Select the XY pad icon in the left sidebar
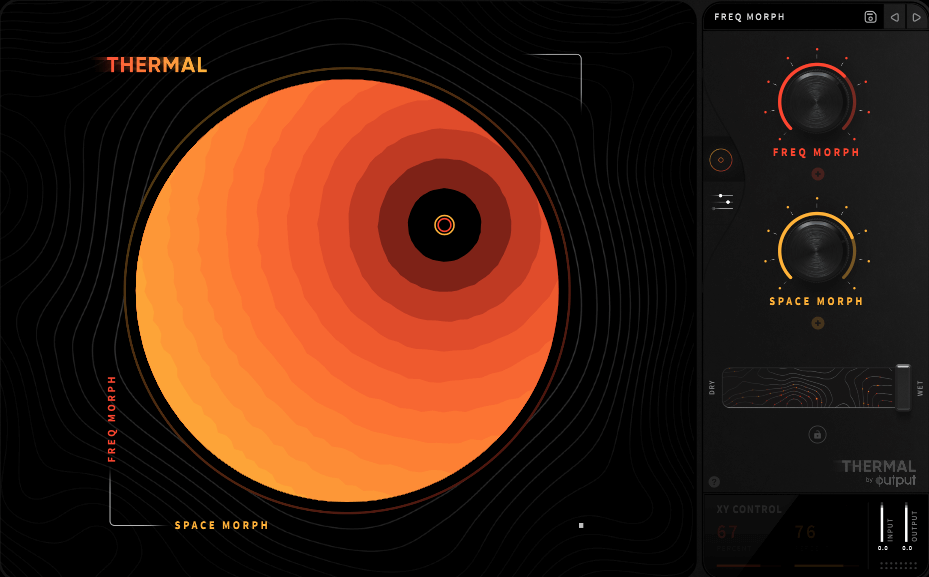 pyautogui.click(x=721, y=159)
